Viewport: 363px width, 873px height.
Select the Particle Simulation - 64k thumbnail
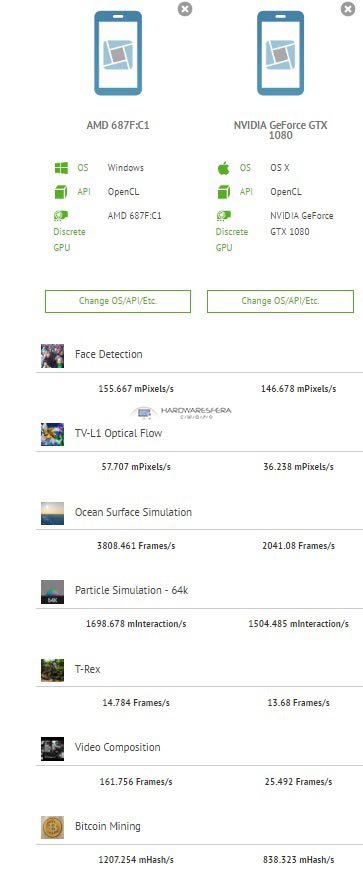pos(52,592)
